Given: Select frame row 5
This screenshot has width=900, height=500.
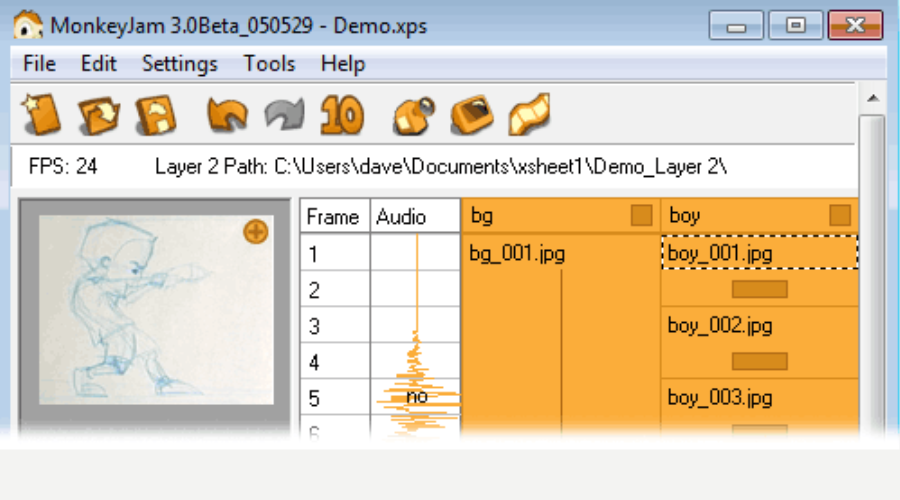Looking at the screenshot, I should point(335,398).
